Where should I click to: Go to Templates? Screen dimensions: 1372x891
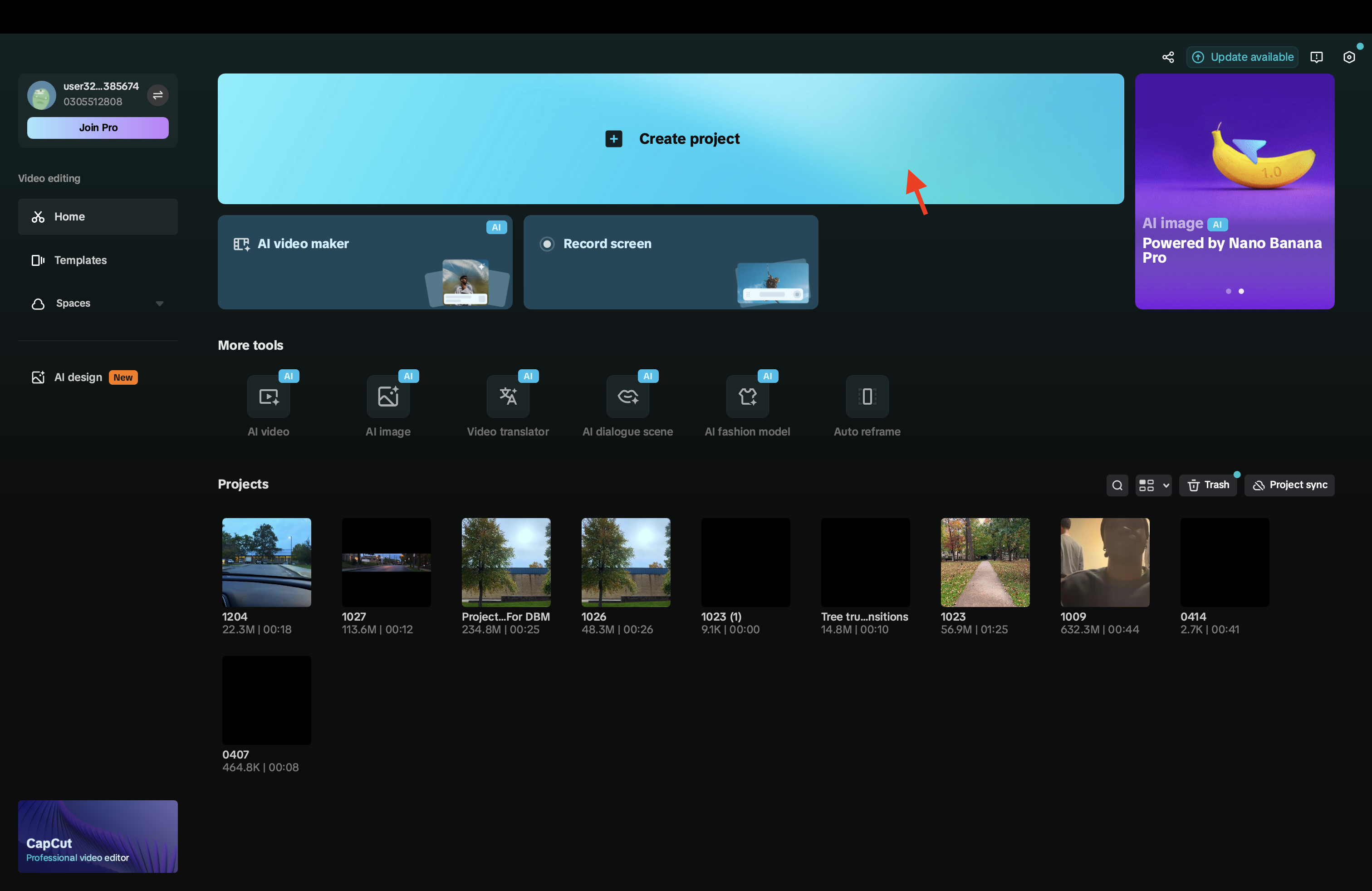pos(80,260)
